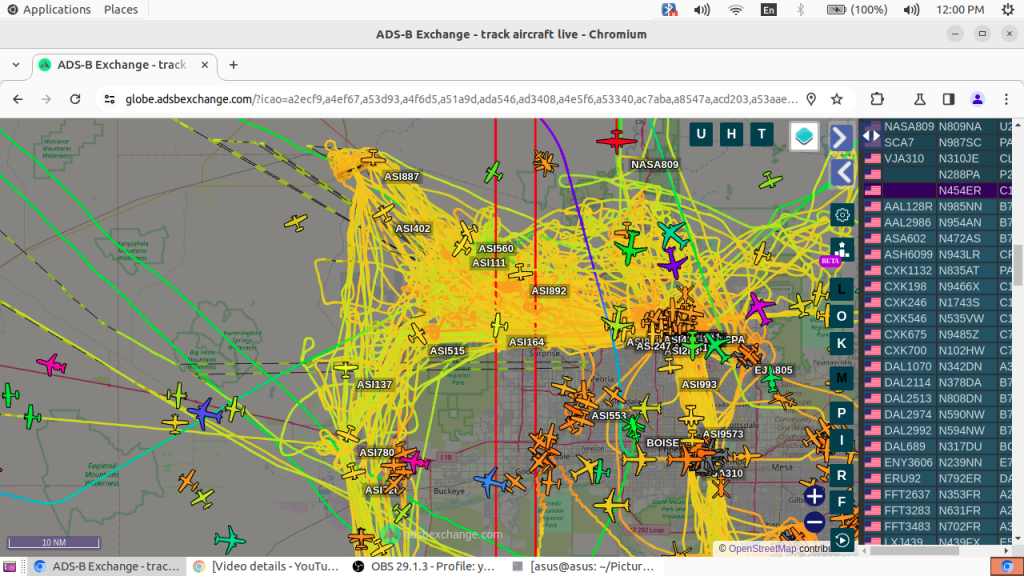Bookmark this page with the star icon

pos(837,99)
